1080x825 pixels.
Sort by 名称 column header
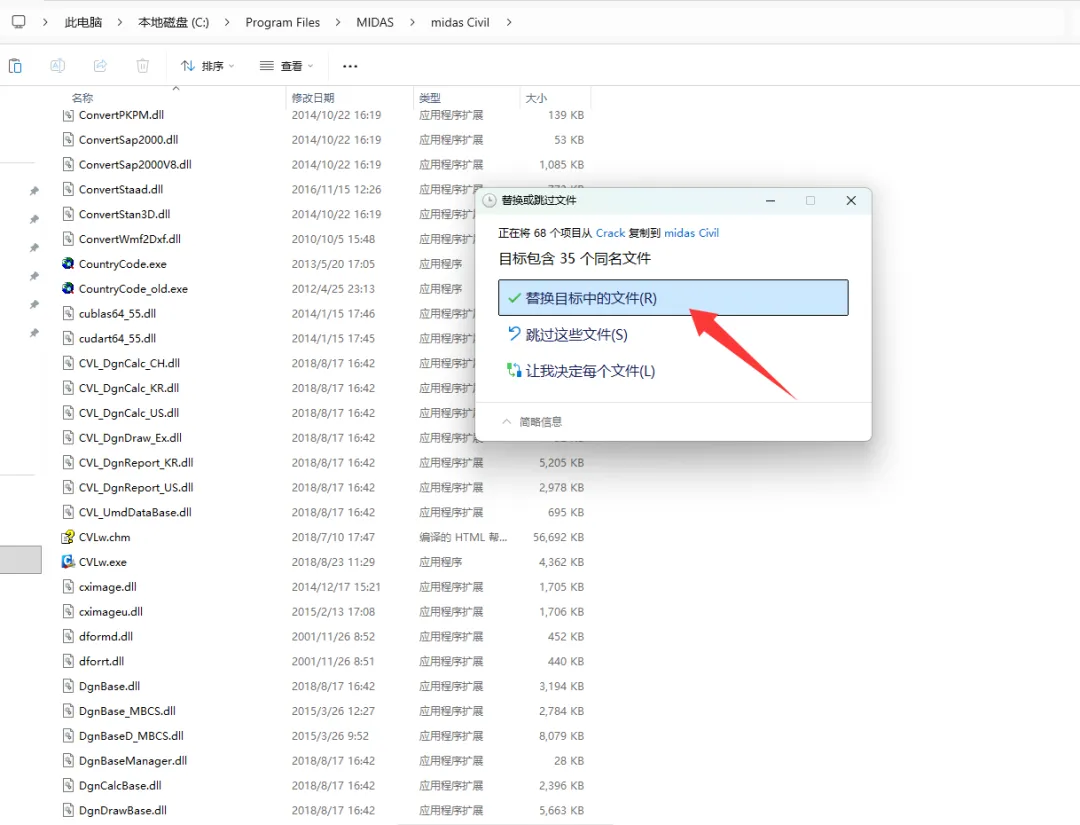[83, 98]
